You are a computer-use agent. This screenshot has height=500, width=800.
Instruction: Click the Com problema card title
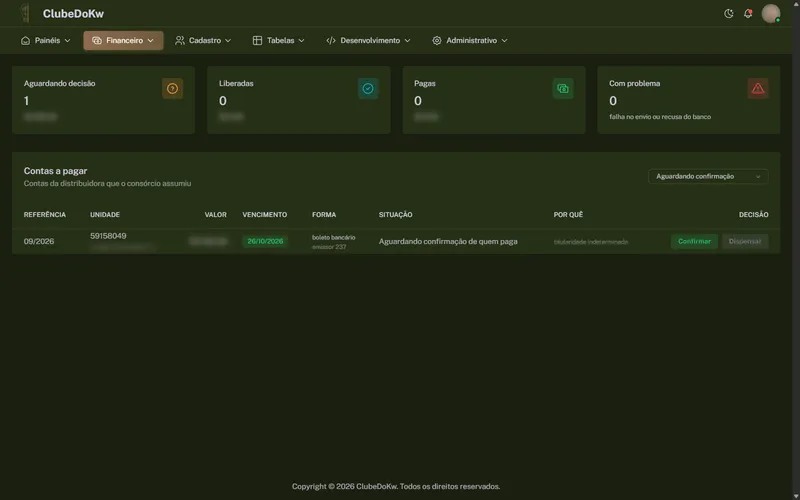635,83
